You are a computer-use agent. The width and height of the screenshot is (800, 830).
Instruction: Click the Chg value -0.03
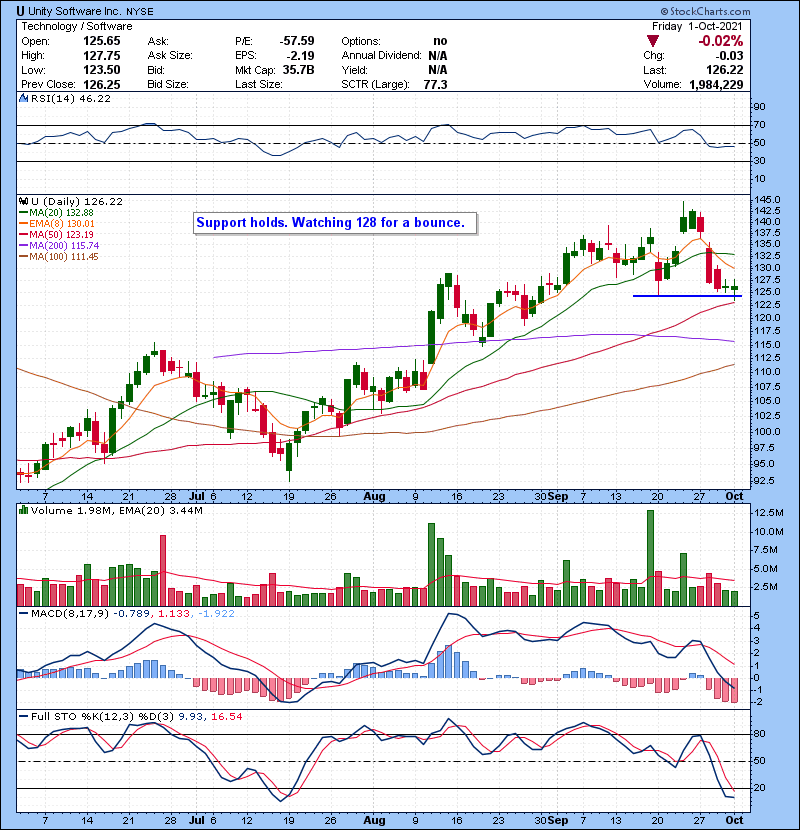(730, 56)
